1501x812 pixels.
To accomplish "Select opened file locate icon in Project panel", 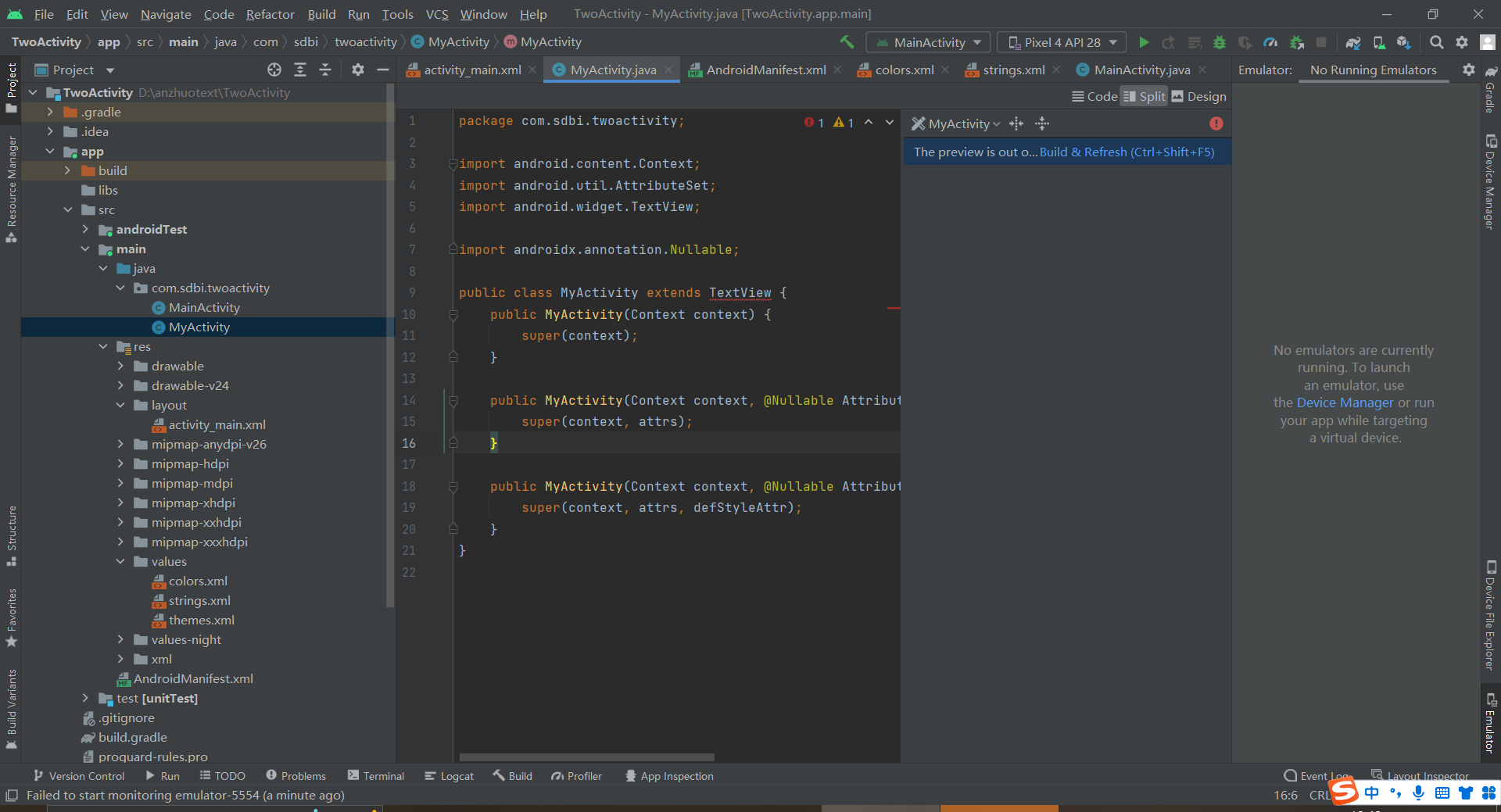I will pos(274,70).
